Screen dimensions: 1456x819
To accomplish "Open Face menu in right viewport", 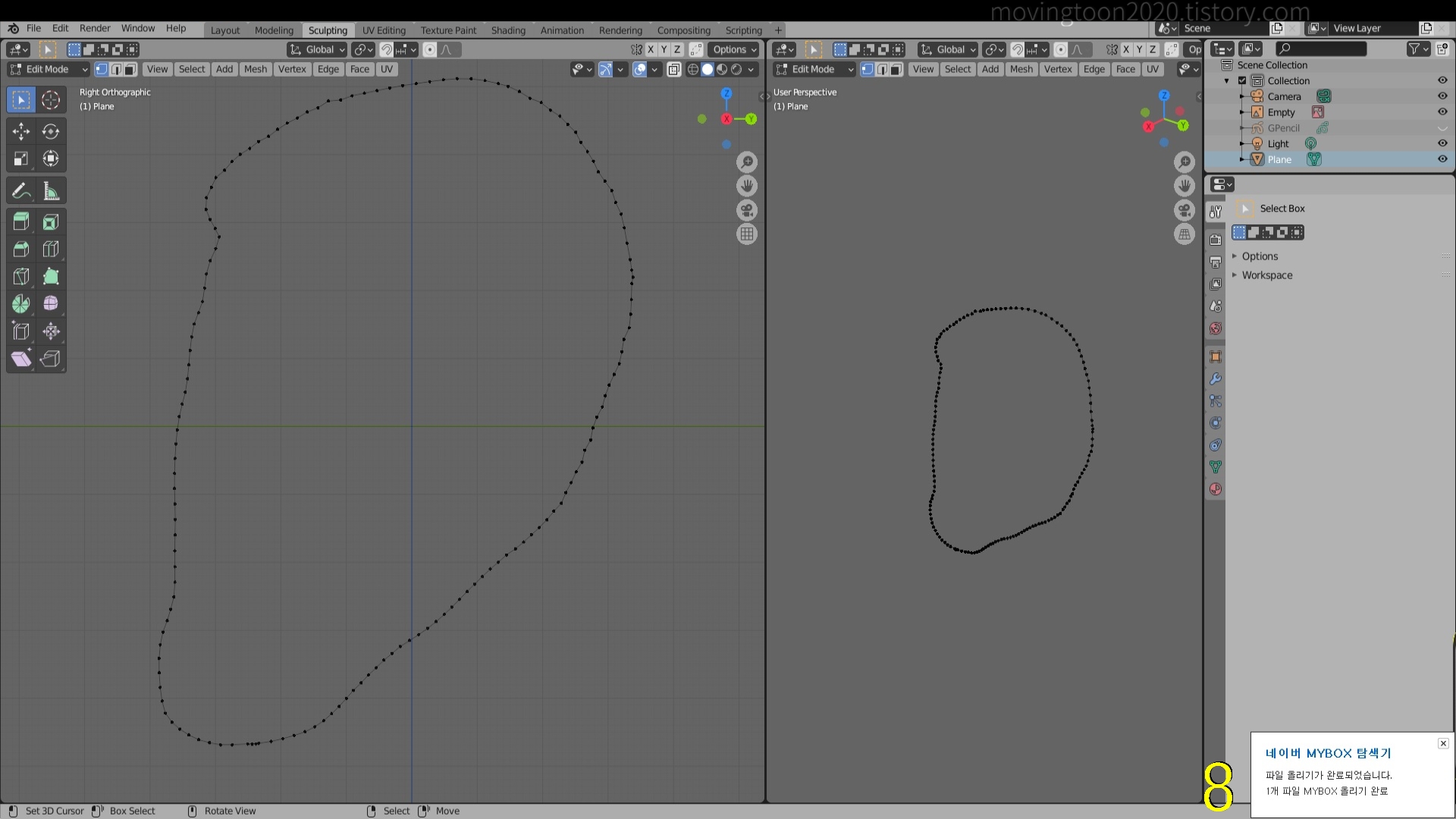I will pyautogui.click(x=1125, y=69).
